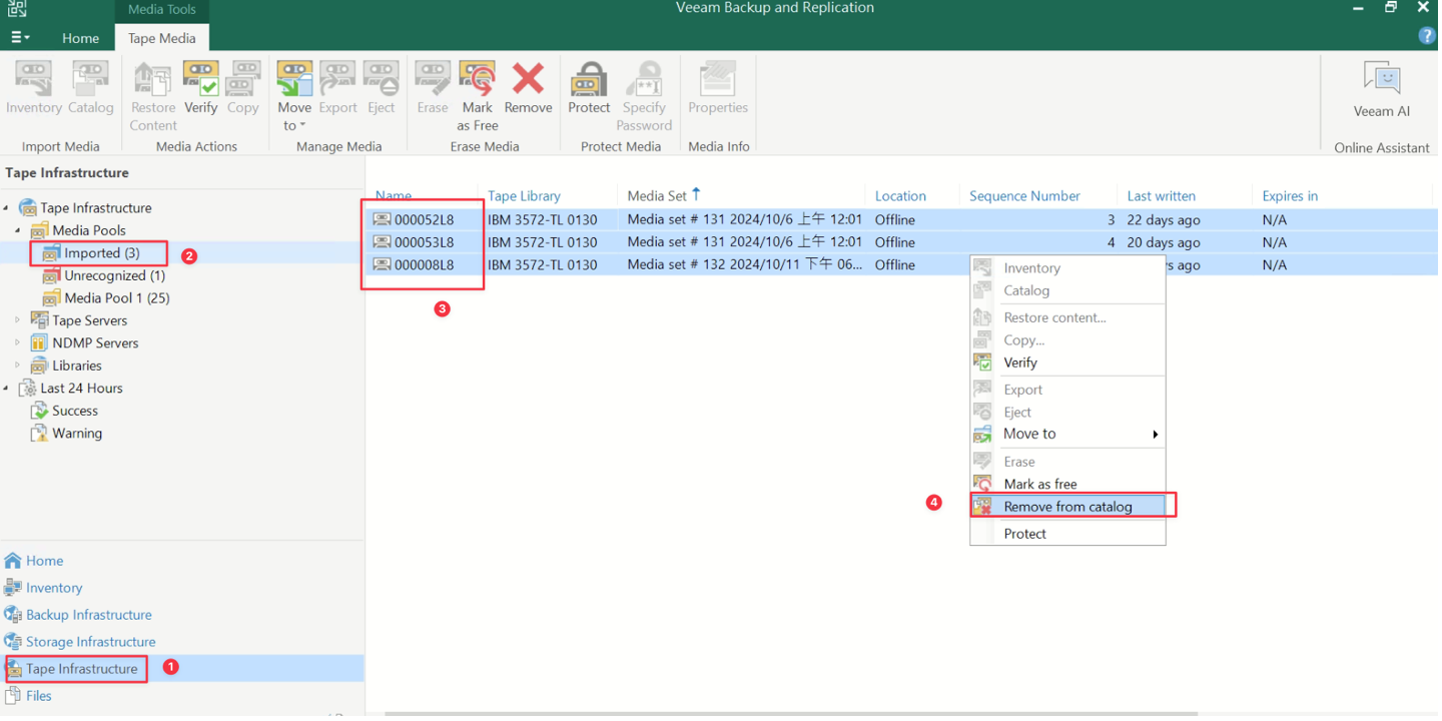Choose Protect in the context menu
Image resolution: width=1442 pixels, height=721 pixels.
pos(1068,534)
